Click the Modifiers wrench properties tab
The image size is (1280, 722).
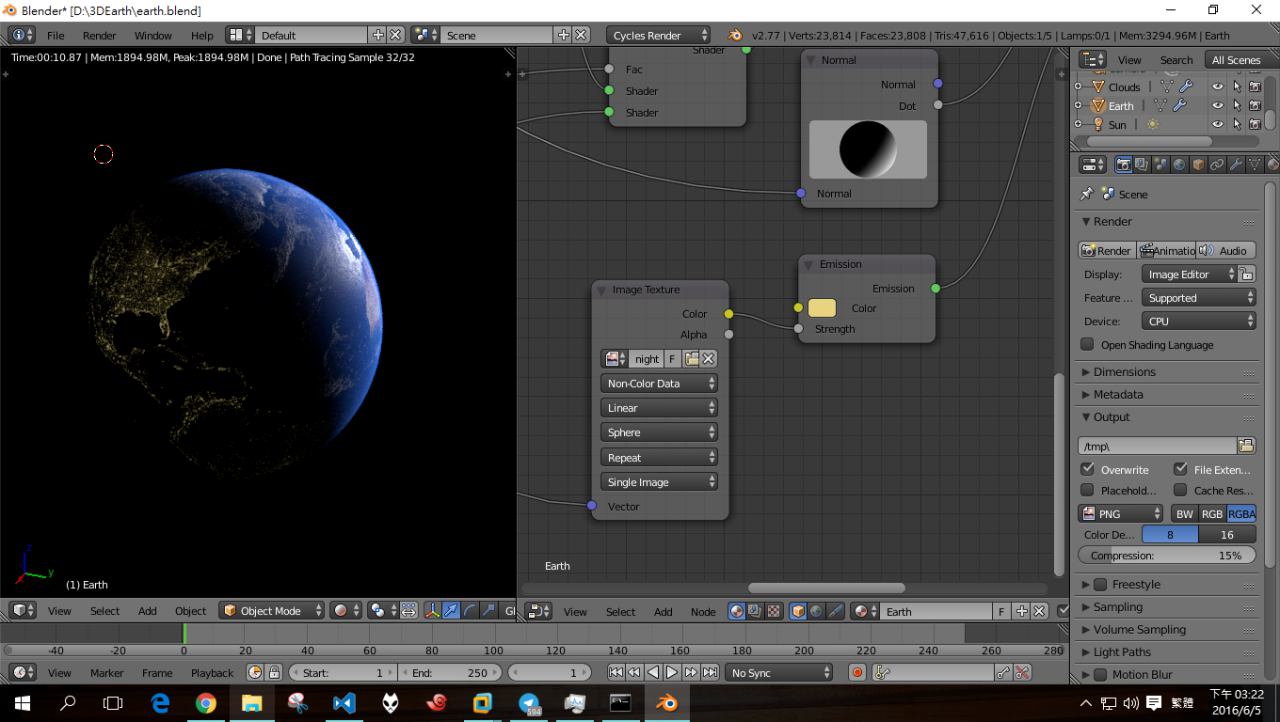tap(1236, 165)
